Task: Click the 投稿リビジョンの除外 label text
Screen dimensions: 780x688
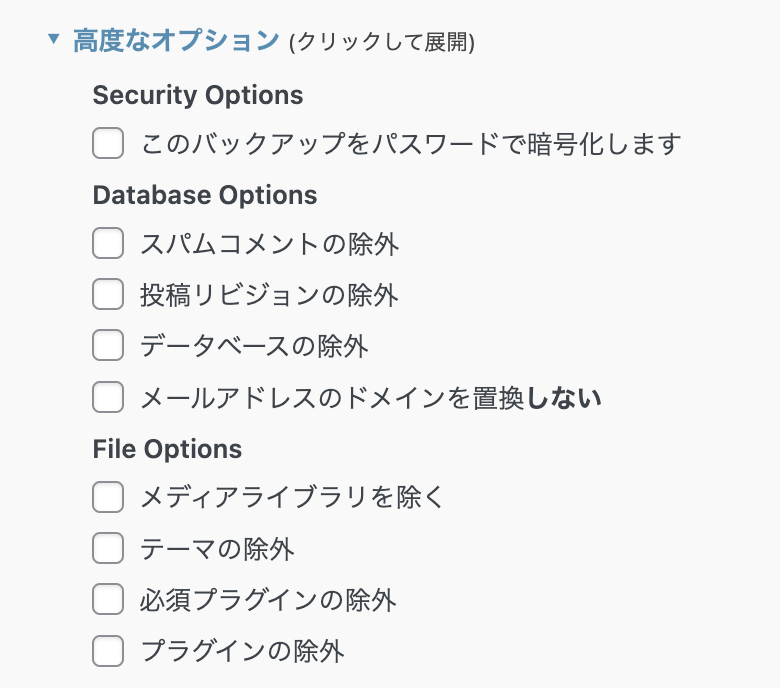Action: [269, 294]
